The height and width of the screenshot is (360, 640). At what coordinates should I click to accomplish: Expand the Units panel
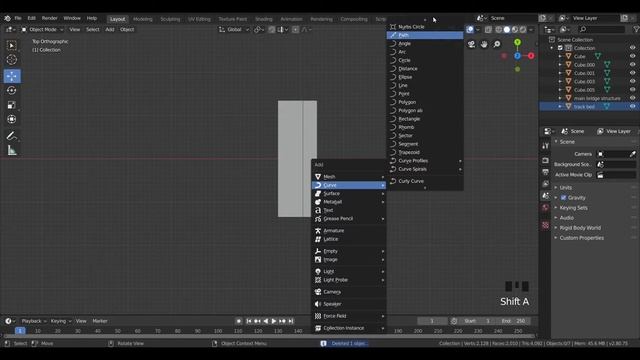click(x=565, y=188)
